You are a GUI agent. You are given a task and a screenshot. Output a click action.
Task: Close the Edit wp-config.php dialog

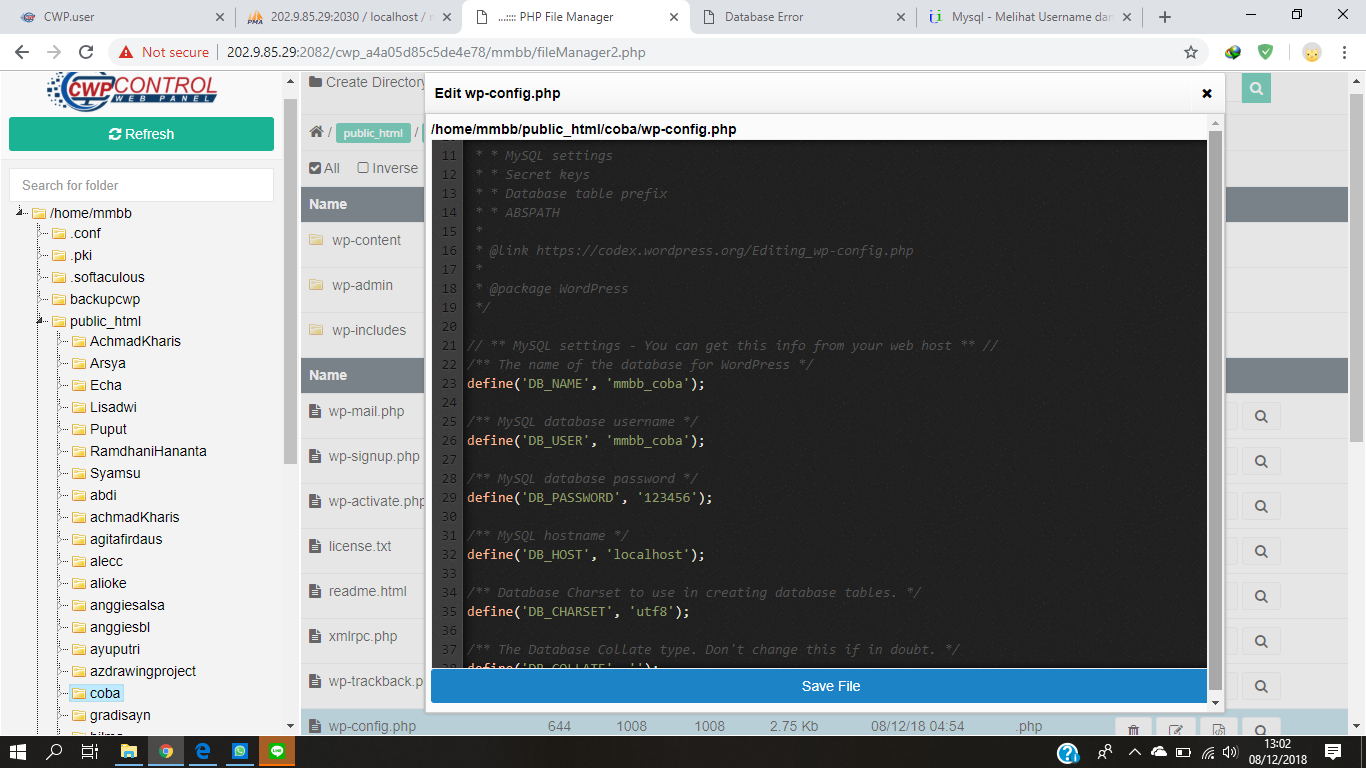[x=1207, y=93]
